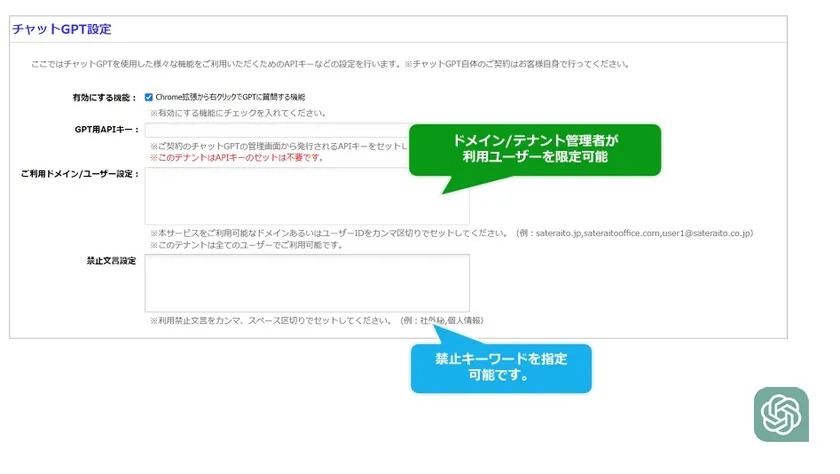
Task: Click the red APIキーのセットは不要です note
Action: click(x=237, y=157)
